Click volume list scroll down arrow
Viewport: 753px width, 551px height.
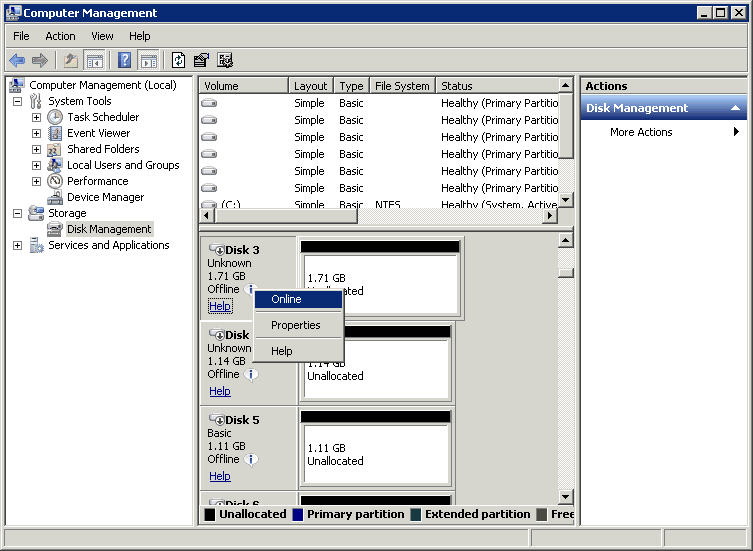[566, 199]
